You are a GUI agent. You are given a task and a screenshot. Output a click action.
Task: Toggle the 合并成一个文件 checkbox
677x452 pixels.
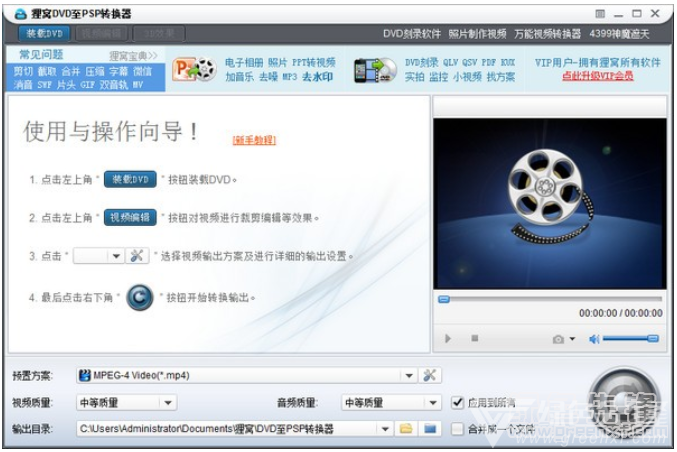[457, 429]
